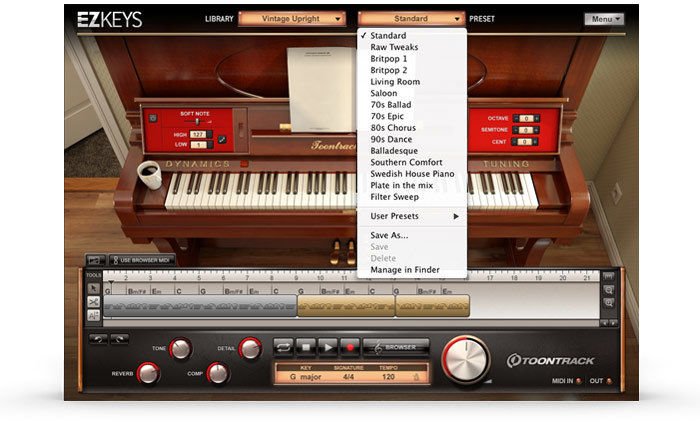Choose the Raw Tweaks preset
700x430 pixels.
coord(412,47)
